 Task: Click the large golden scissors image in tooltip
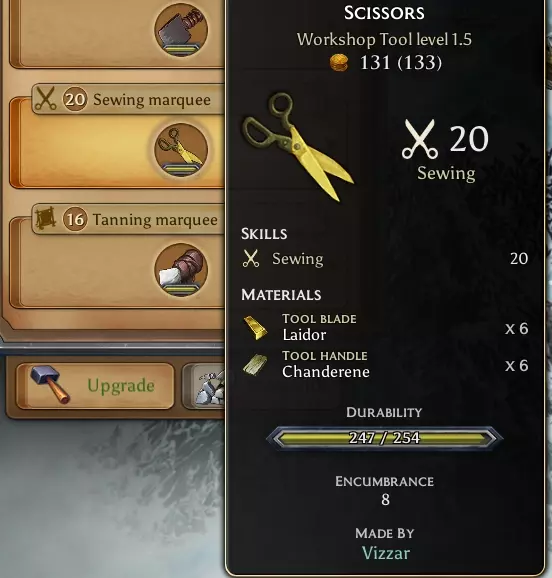298,147
